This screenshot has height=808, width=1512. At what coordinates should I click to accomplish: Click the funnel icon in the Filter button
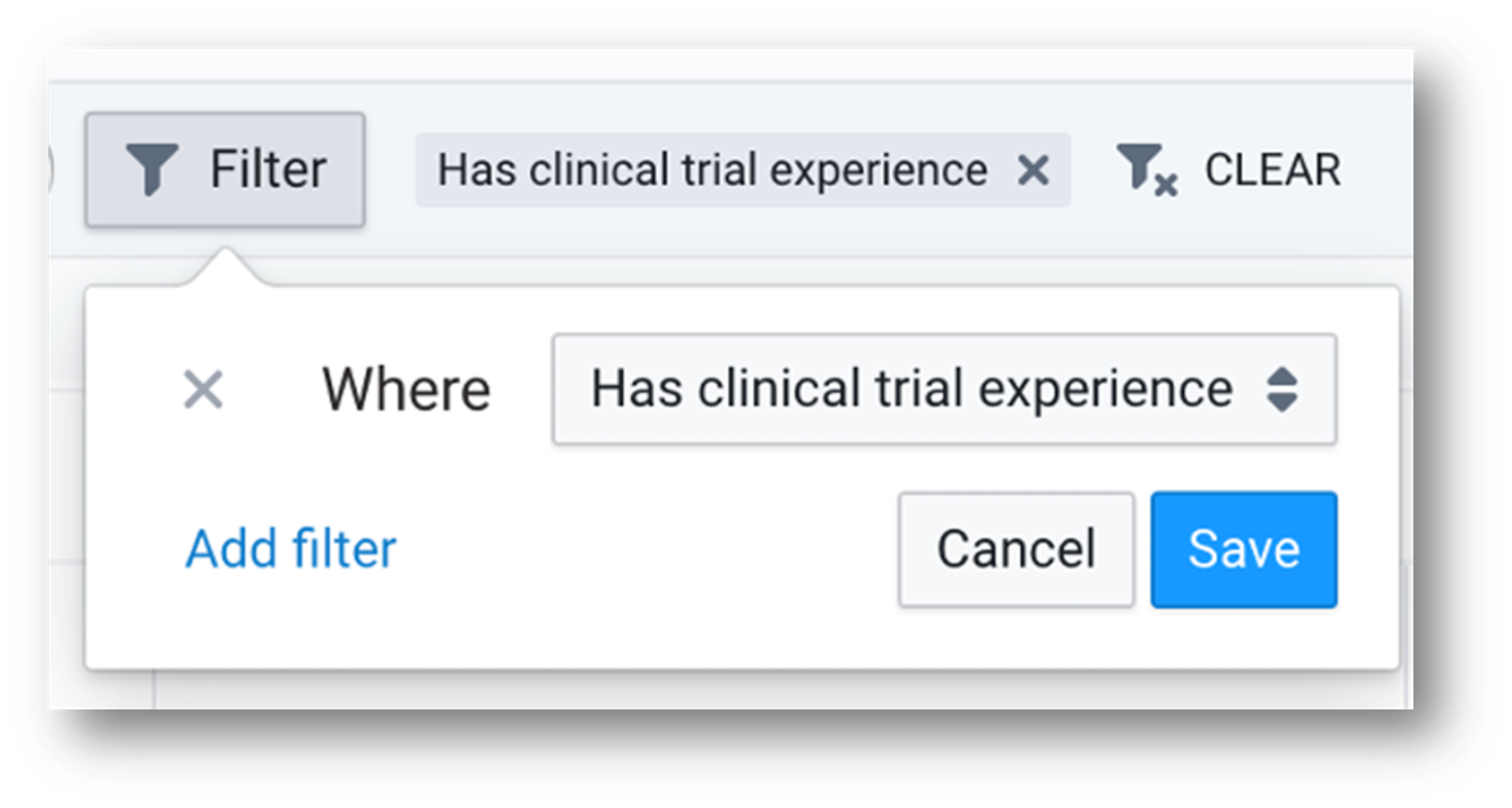coord(151,170)
